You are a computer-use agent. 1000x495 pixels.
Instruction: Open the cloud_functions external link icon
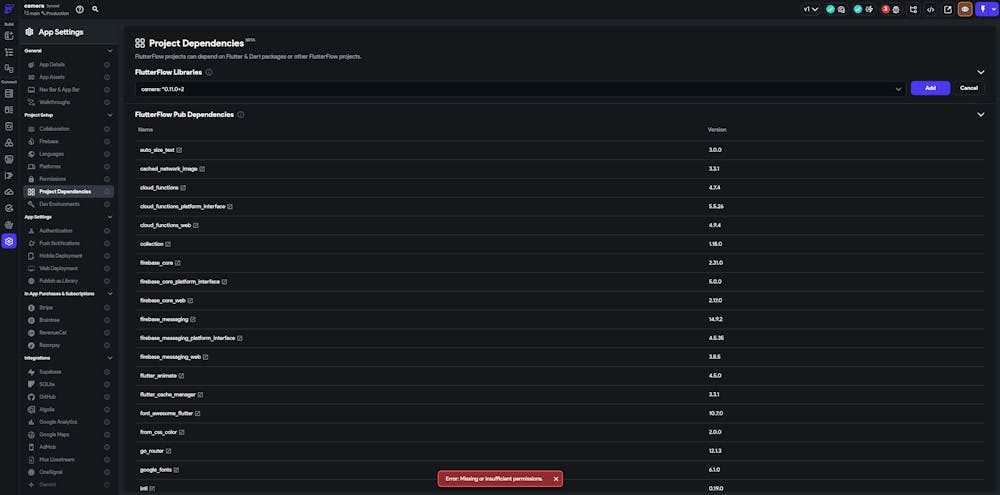click(183, 188)
